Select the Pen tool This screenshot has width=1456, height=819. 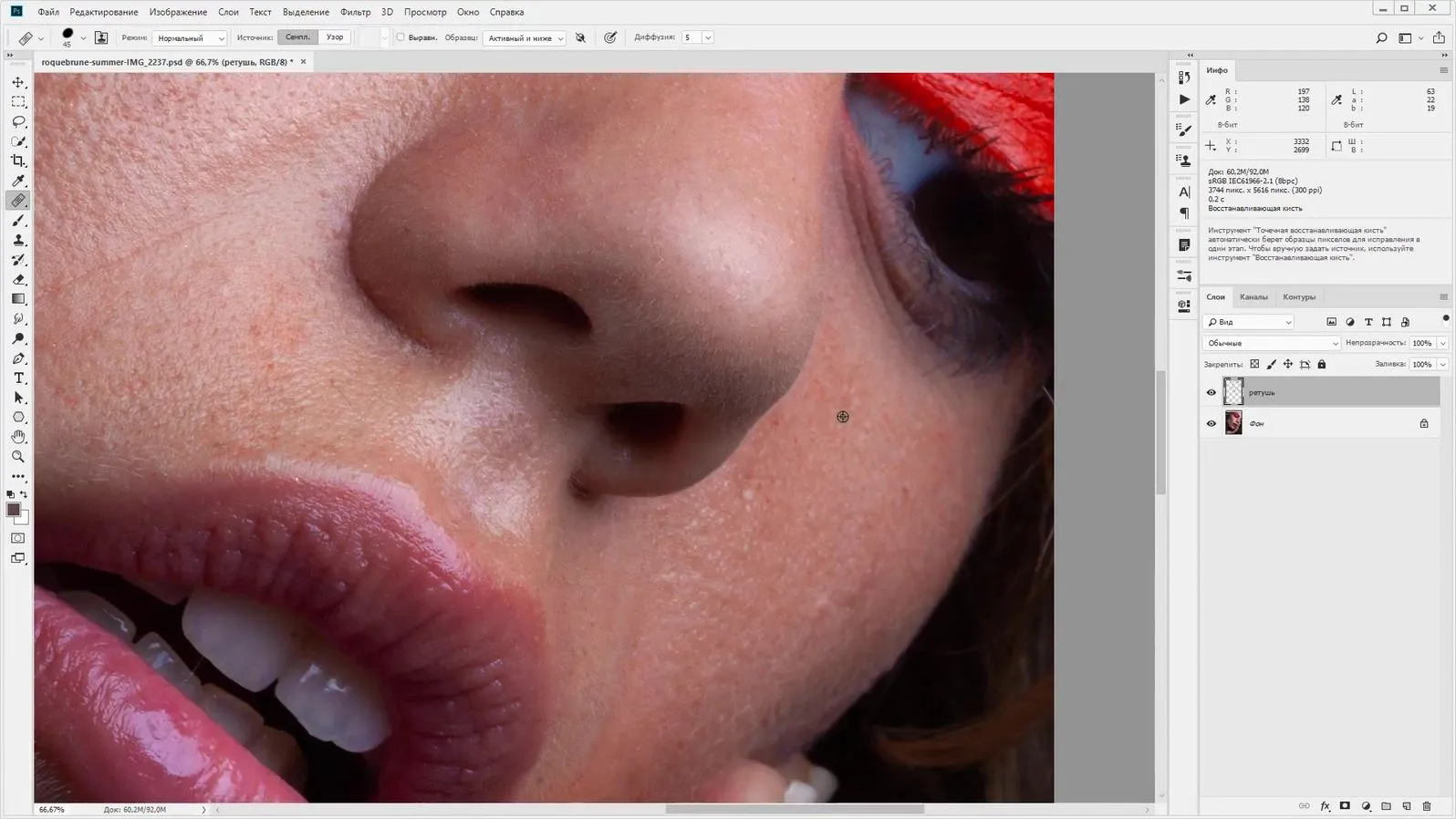(x=18, y=358)
